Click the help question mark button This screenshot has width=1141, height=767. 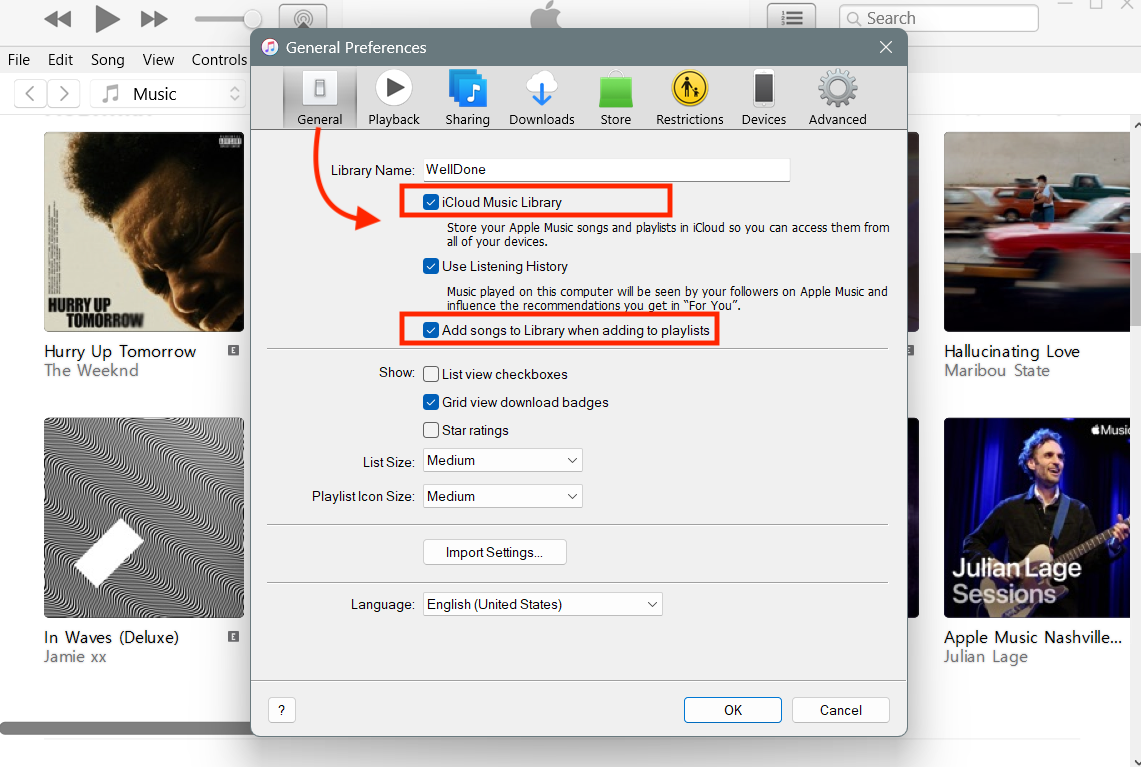(282, 710)
